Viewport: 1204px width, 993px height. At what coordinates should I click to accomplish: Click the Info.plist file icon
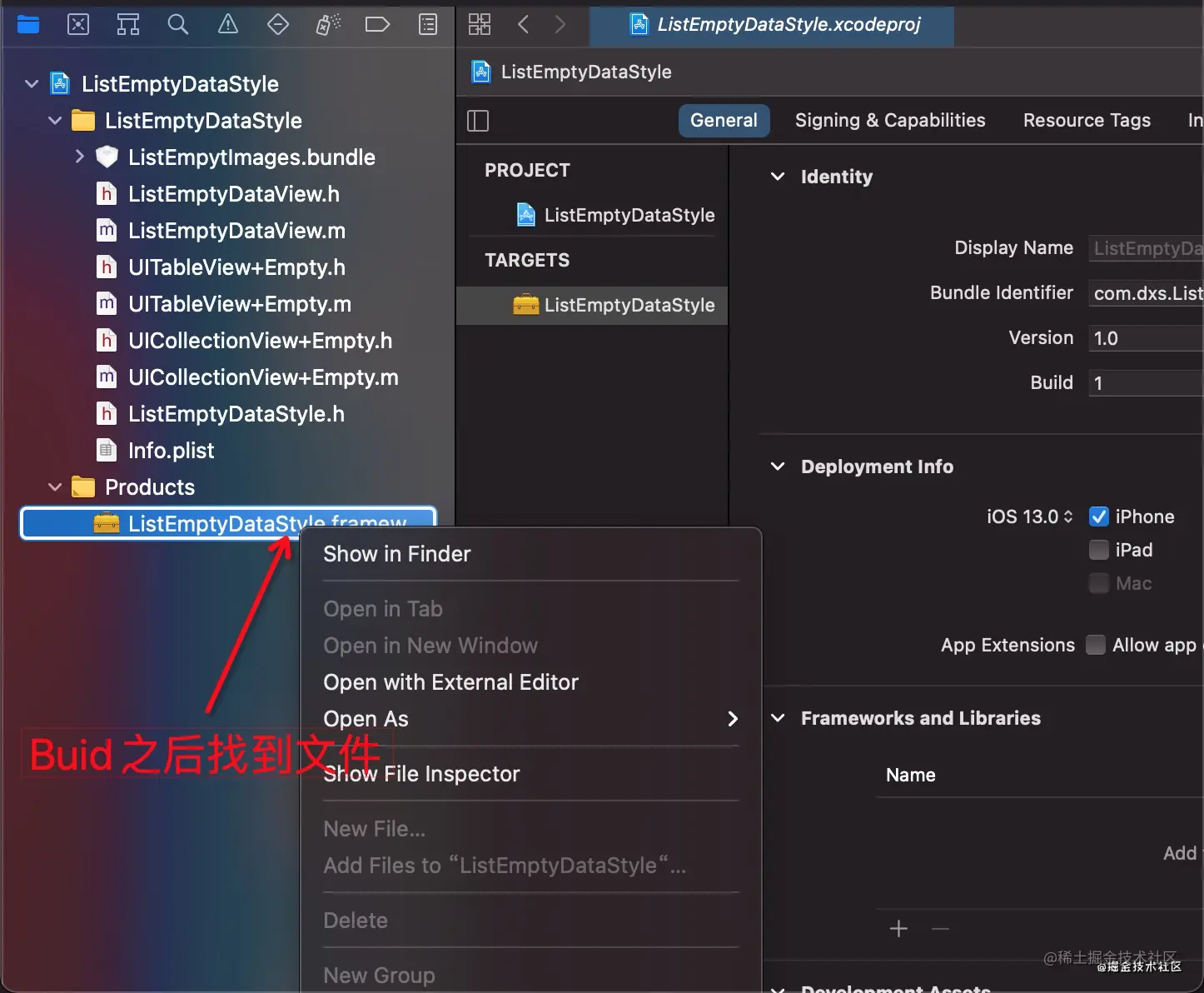(107, 451)
